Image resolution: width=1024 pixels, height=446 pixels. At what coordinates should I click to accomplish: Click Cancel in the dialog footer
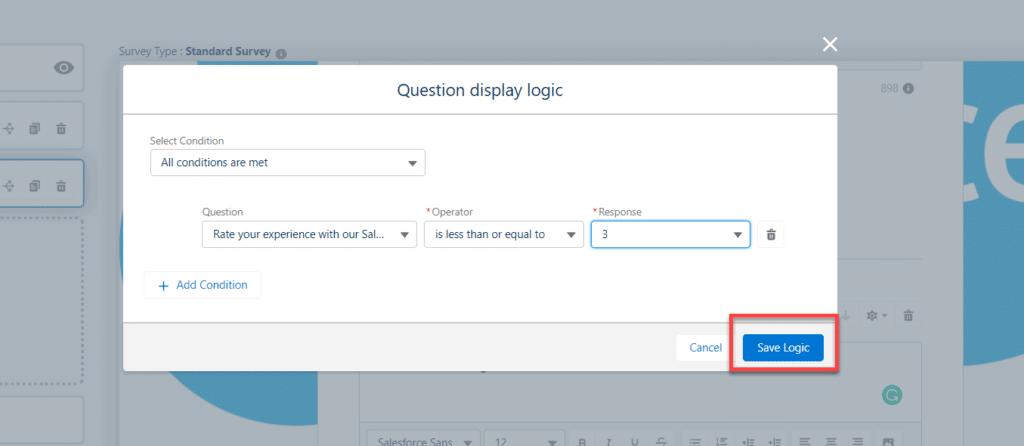[705, 347]
